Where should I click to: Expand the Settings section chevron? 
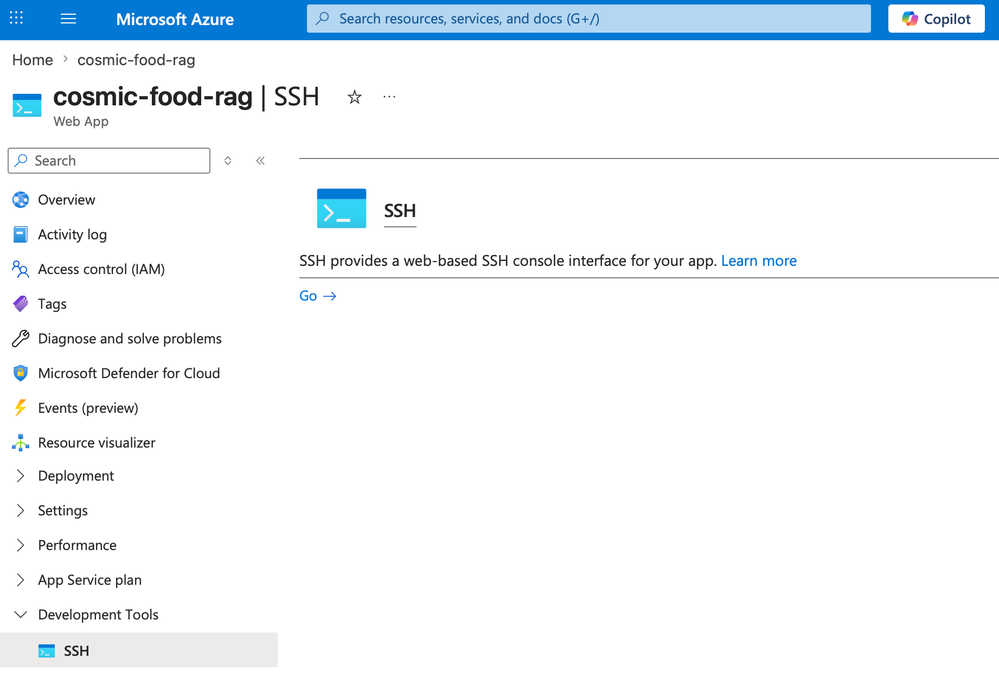click(20, 510)
